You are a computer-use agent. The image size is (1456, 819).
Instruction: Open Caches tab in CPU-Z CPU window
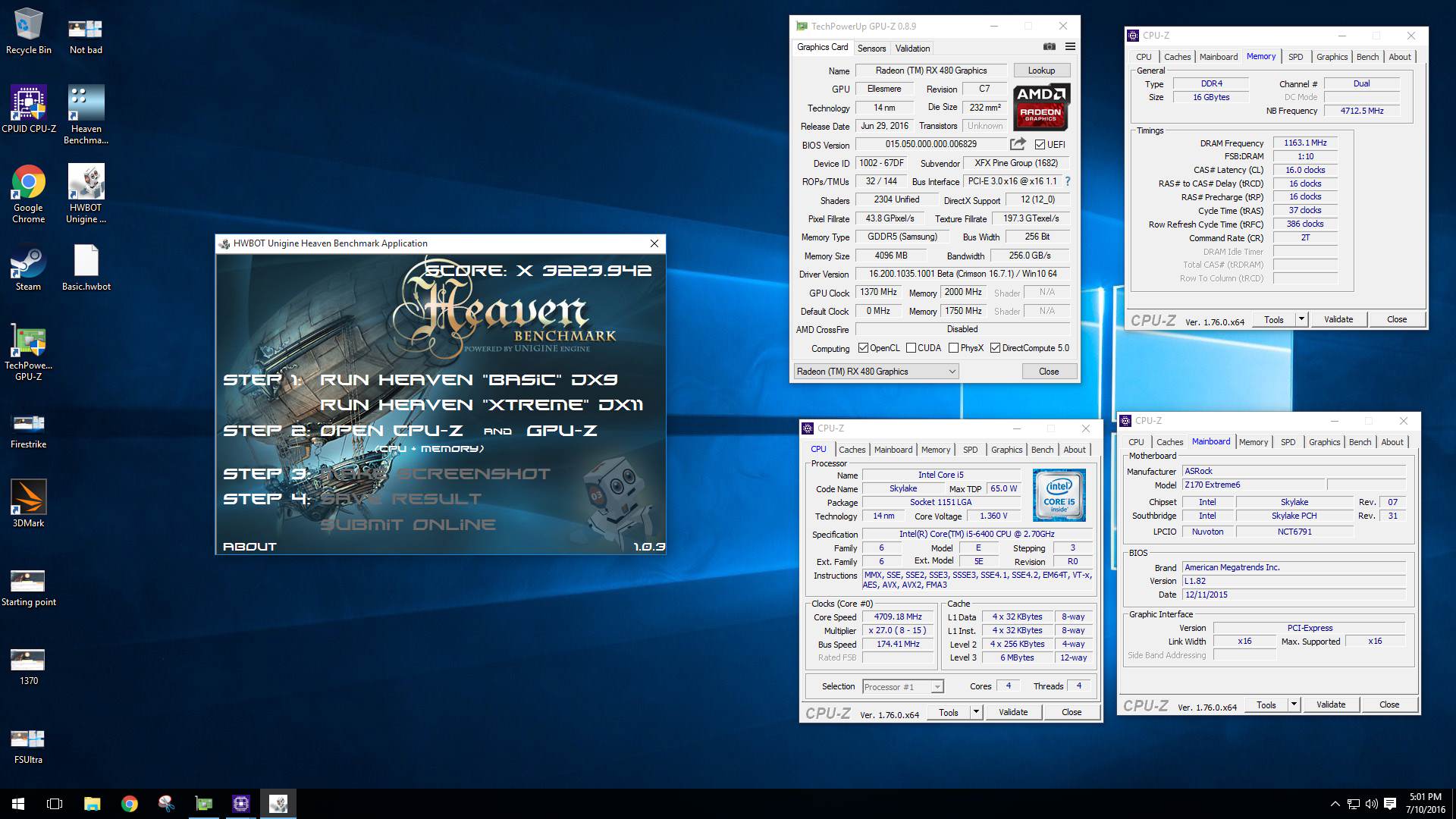(x=852, y=450)
